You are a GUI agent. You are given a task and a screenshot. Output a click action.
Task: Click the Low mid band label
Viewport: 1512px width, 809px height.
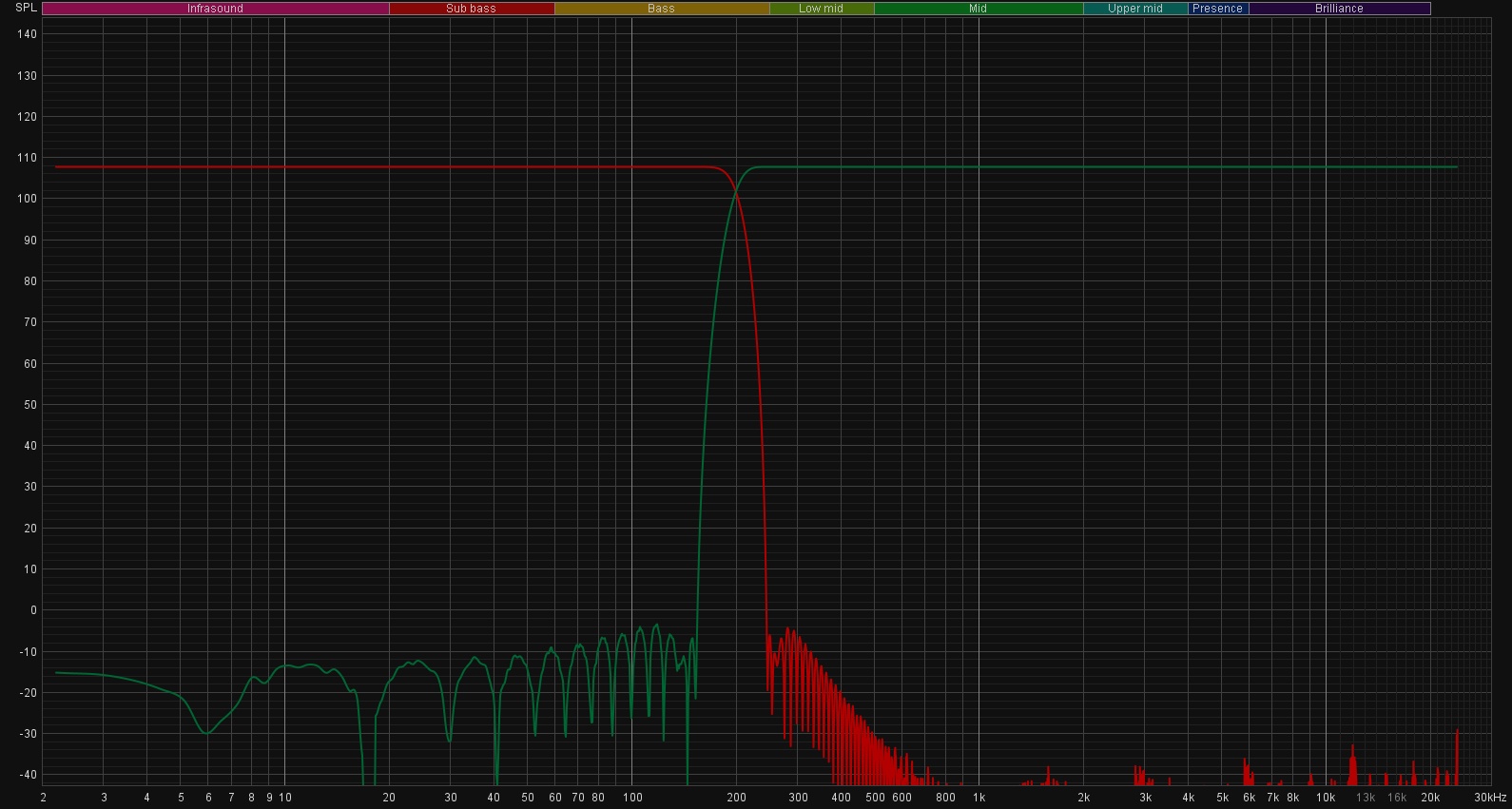821,9
